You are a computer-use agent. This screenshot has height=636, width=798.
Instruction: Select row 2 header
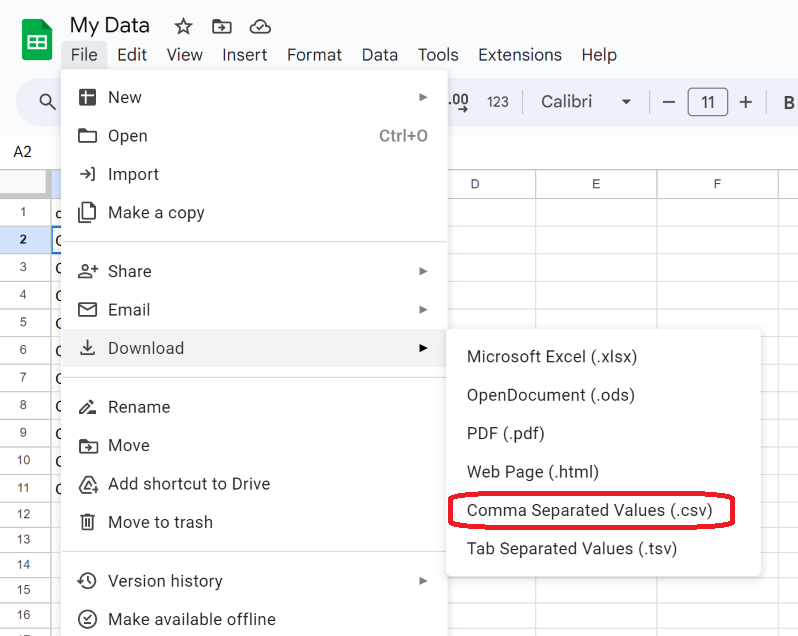tap(24, 240)
